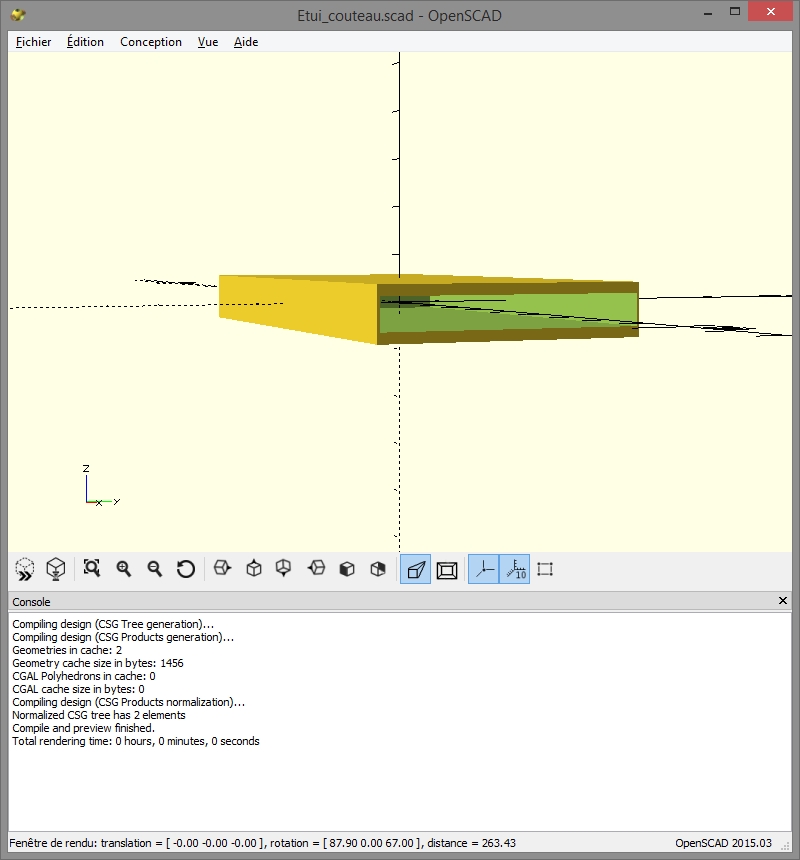Toggle the Show Edges button
The image size is (800, 860).
click(545, 569)
